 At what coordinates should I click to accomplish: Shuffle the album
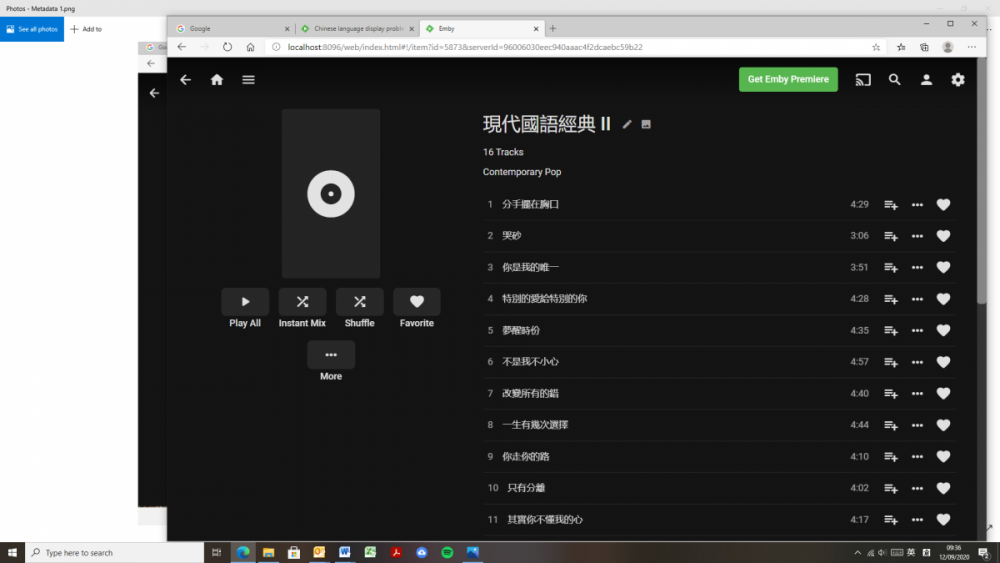[360, 302]
